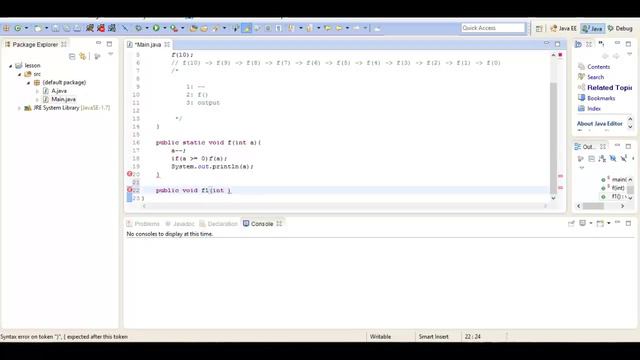
Task: Click the Back navigation arrow in toolbar
Action: tap(339, 28)
